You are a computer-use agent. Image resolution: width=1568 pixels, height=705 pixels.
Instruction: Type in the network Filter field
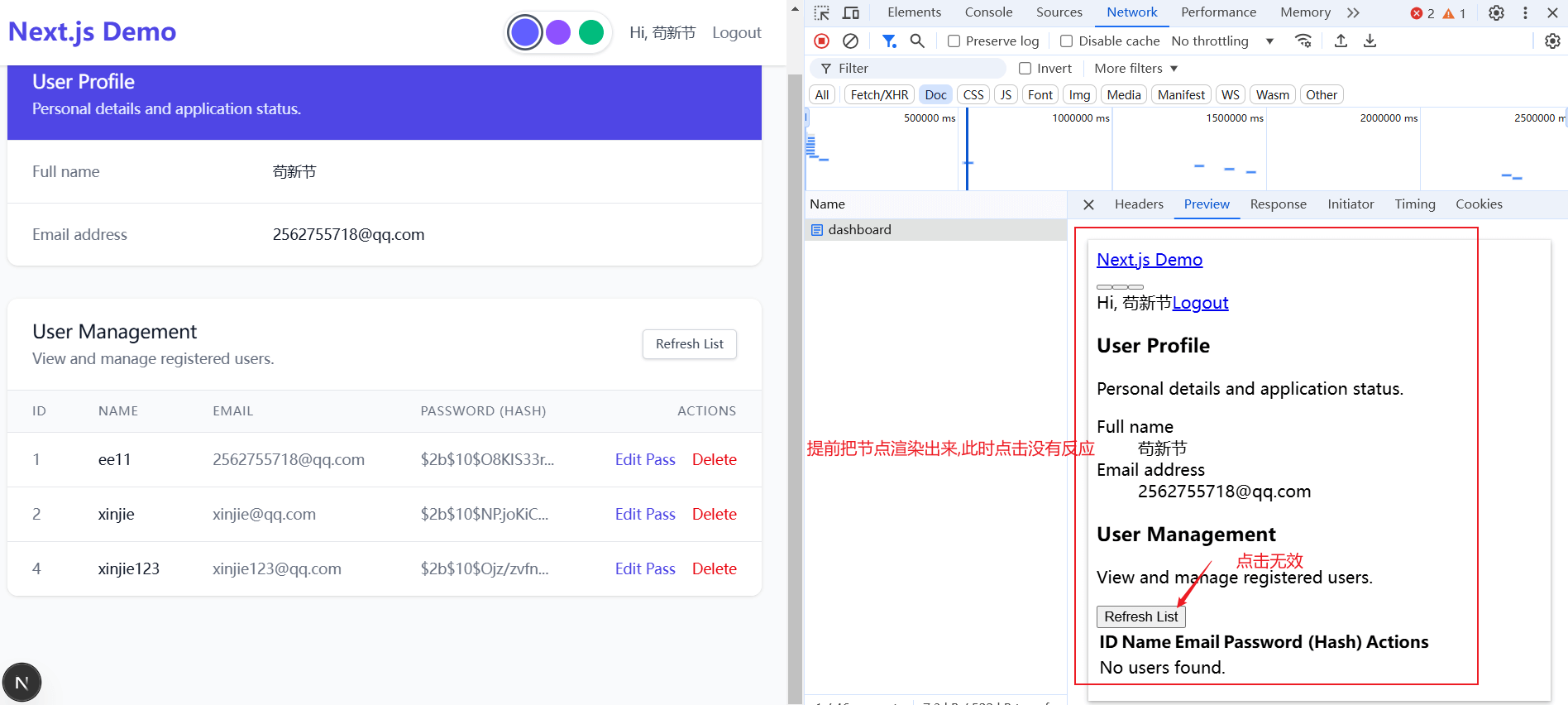918,69
